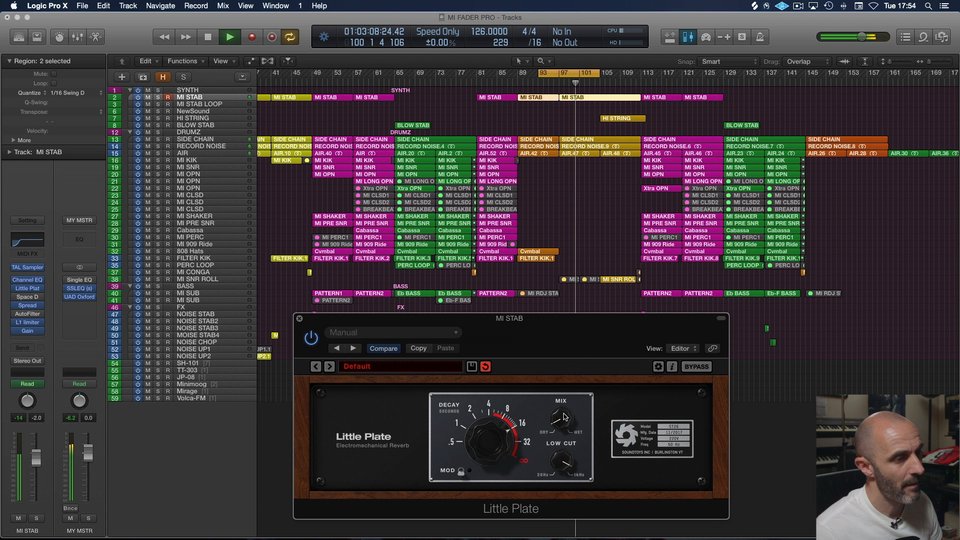Expand the Track MI STAB inspector section

tap(9, 152)
